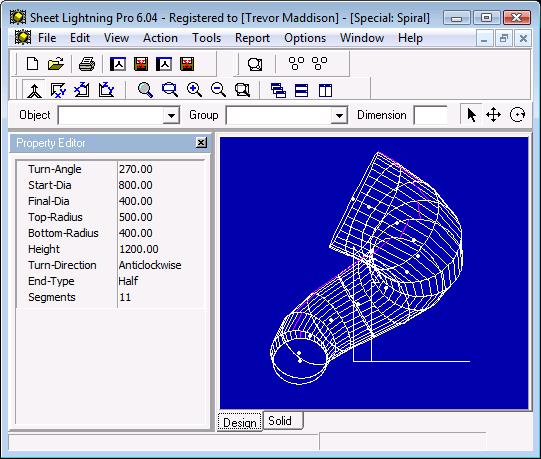Image resolution: width=541 pixels, height=459 pixels.
Task: Cascade windows with the toolbar icon
Action: [x=278, y=91]
